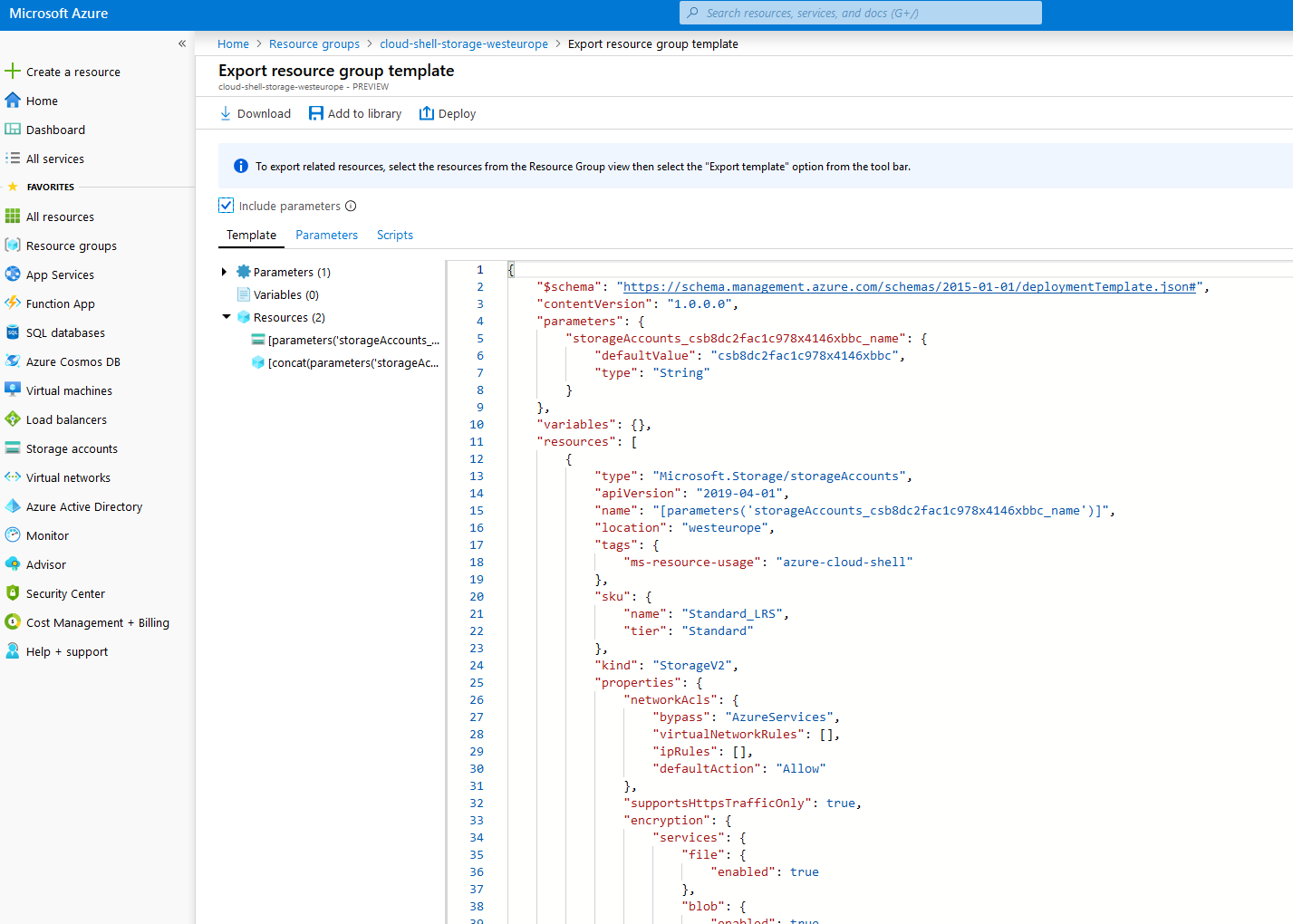Collapse the left sidebar with chevron
1293x924 pixels.
pyautogui.click(x=182, y=43)
